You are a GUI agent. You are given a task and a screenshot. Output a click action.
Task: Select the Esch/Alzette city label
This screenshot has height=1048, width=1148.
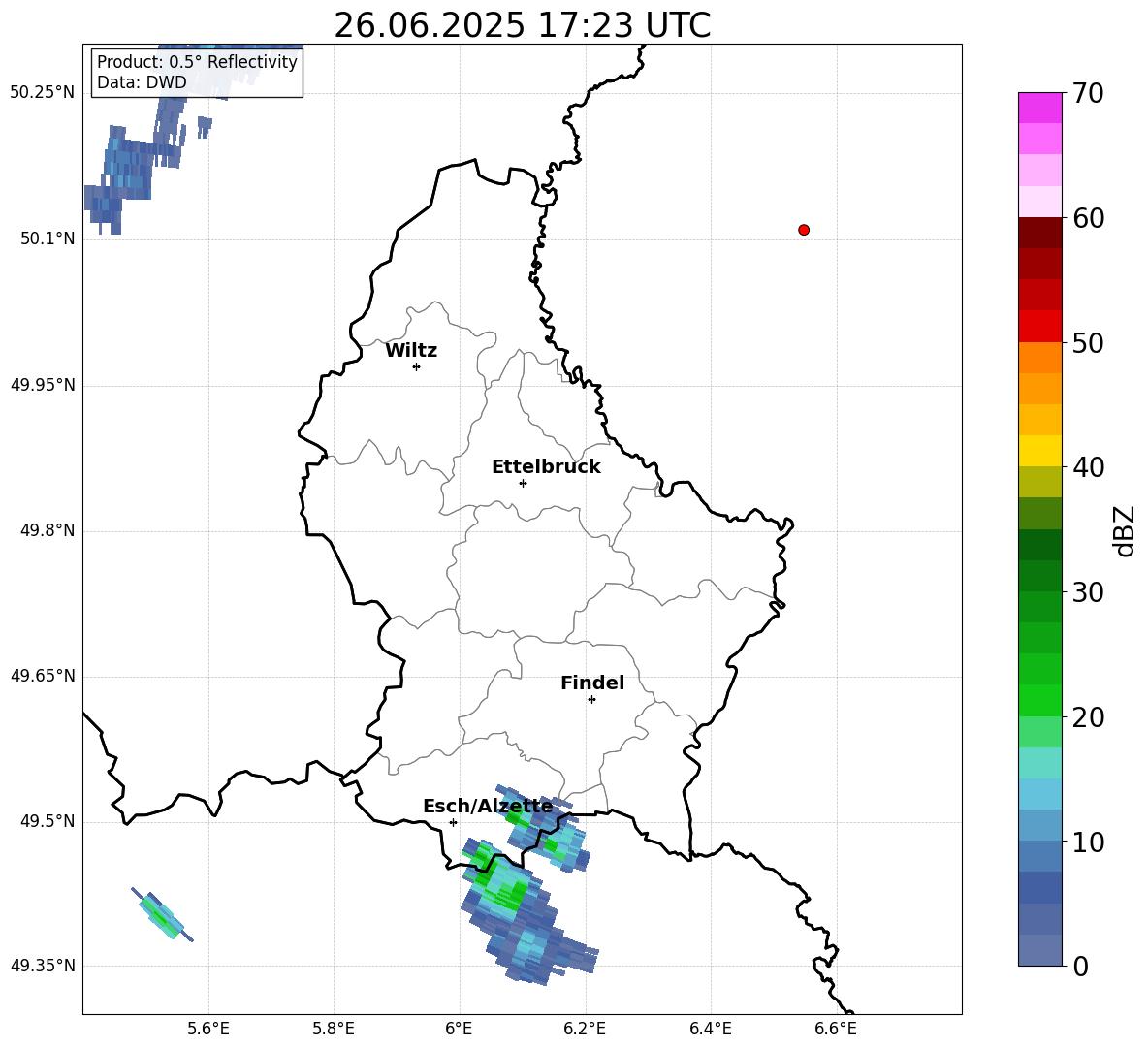coord(488,806)
